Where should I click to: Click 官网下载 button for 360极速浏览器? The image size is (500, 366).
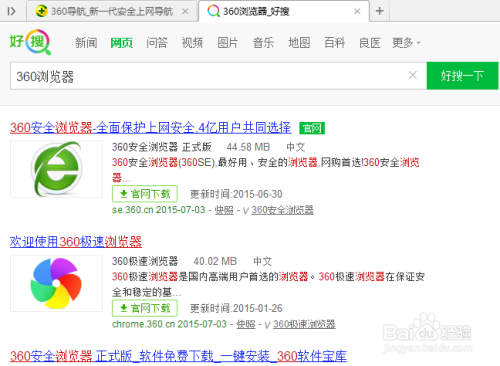145,308
